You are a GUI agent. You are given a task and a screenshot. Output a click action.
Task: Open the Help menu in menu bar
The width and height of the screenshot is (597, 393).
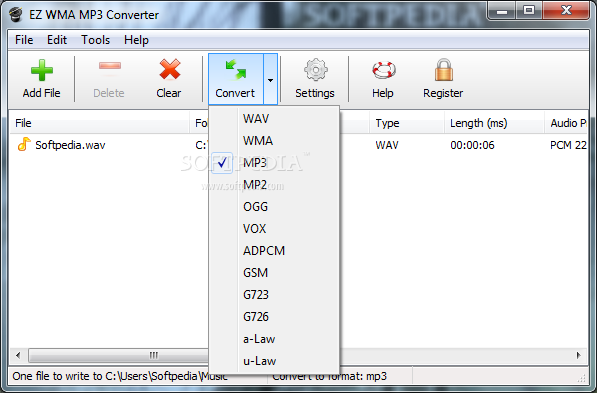[x=136, y=40]
